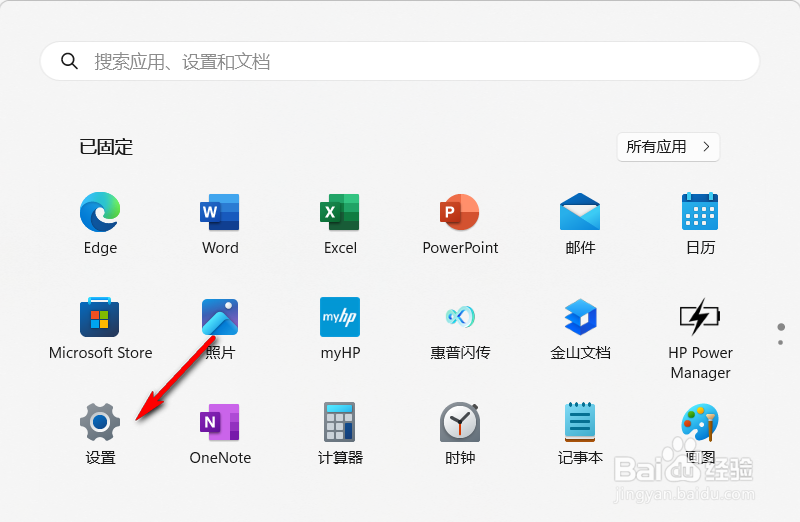Image resolution: width=800 pixels, height=522 pixels.
Task: Go to next pinned apps page dot
Action: click(781, 342)
